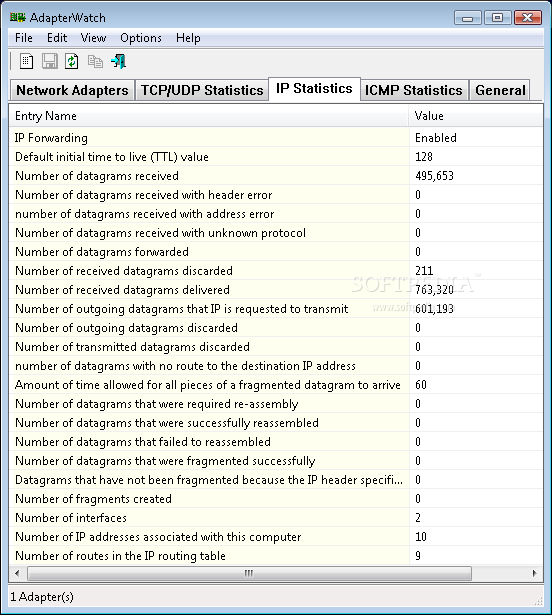Select datagrams fragmented successfully row
This screenshot has height=615, width=552.
coord(276,461)
